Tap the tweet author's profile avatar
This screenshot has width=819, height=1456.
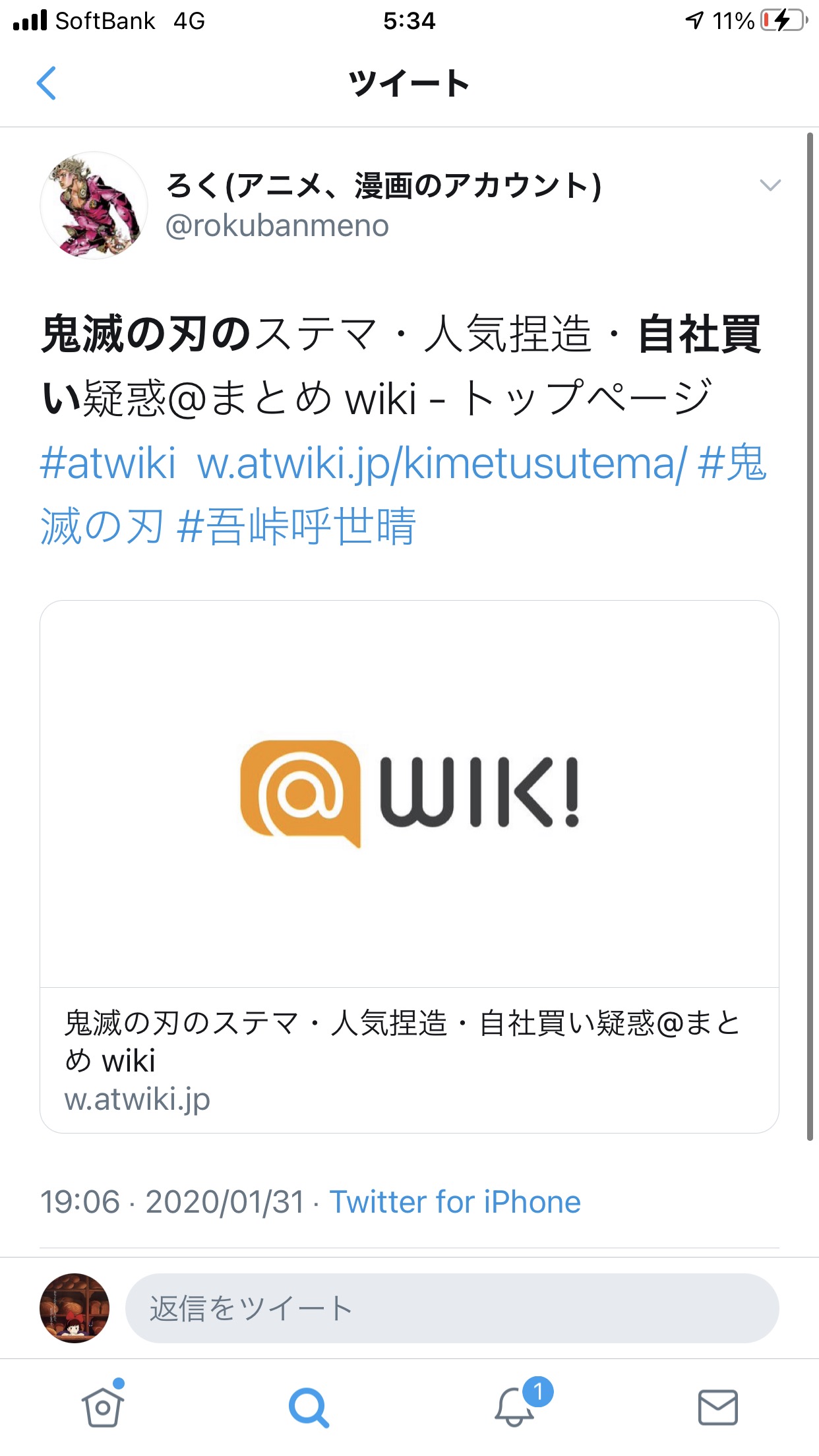click(x=94, y=205)
